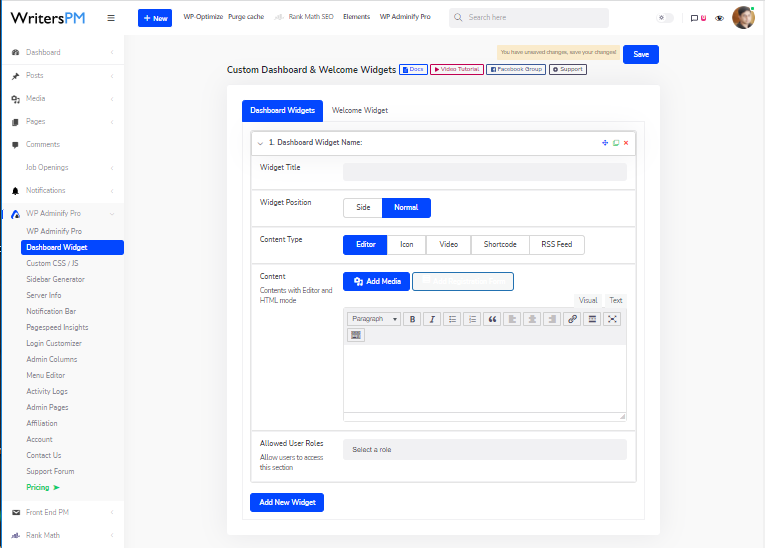Click Add New Widget button
Screen dimensions: 765x548
(287, 503)
